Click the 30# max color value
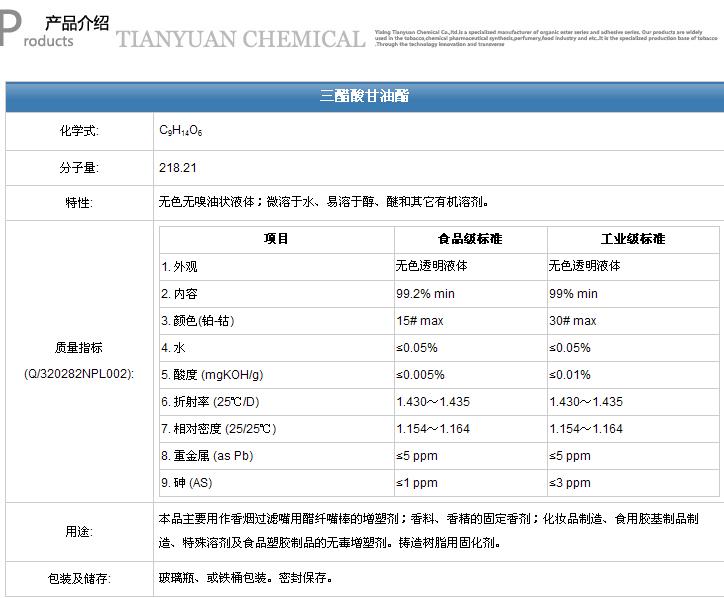This screenshot has height=598, width=724. click(572, 321)
